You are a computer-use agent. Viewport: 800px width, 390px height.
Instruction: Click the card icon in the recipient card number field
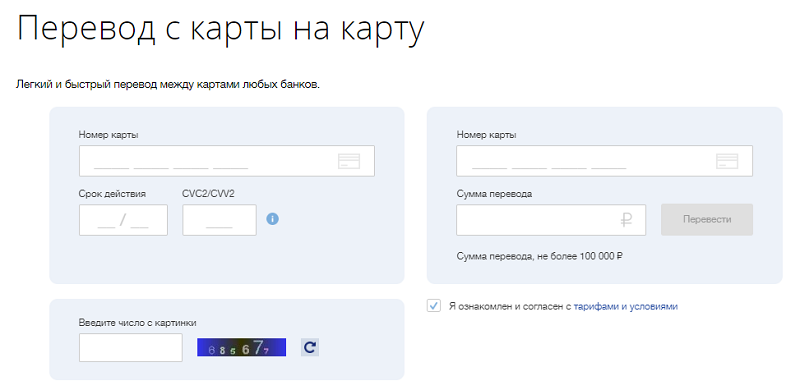[x=727, y=161]
